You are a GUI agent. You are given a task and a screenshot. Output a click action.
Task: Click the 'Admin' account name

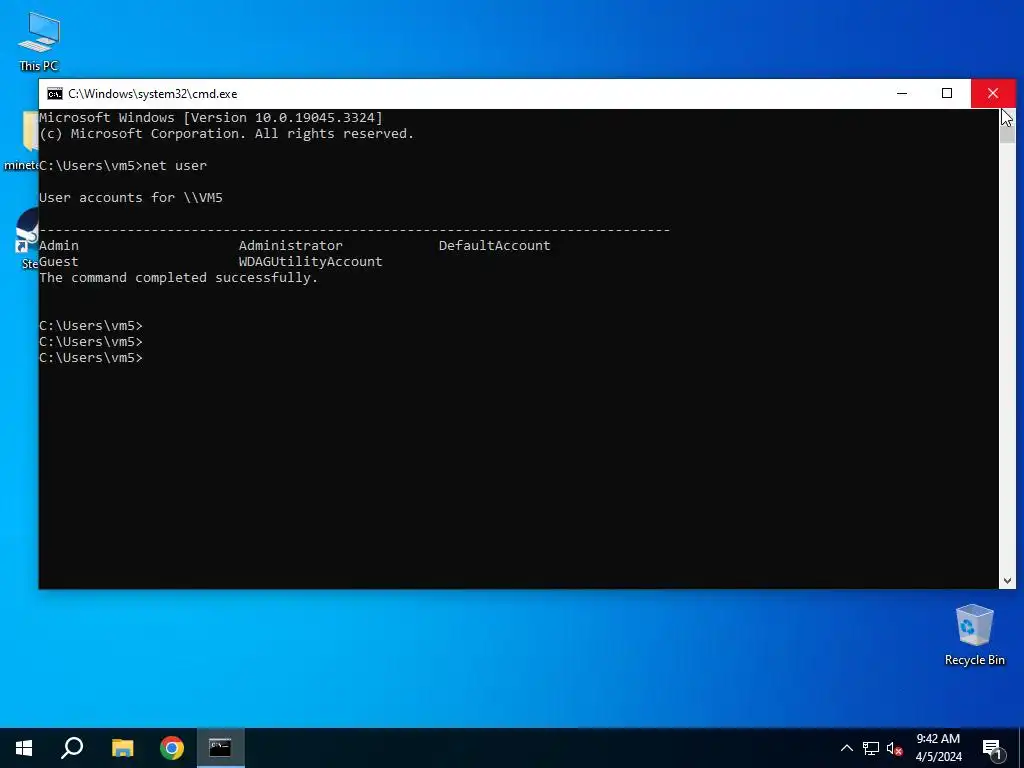coord(59,246)
